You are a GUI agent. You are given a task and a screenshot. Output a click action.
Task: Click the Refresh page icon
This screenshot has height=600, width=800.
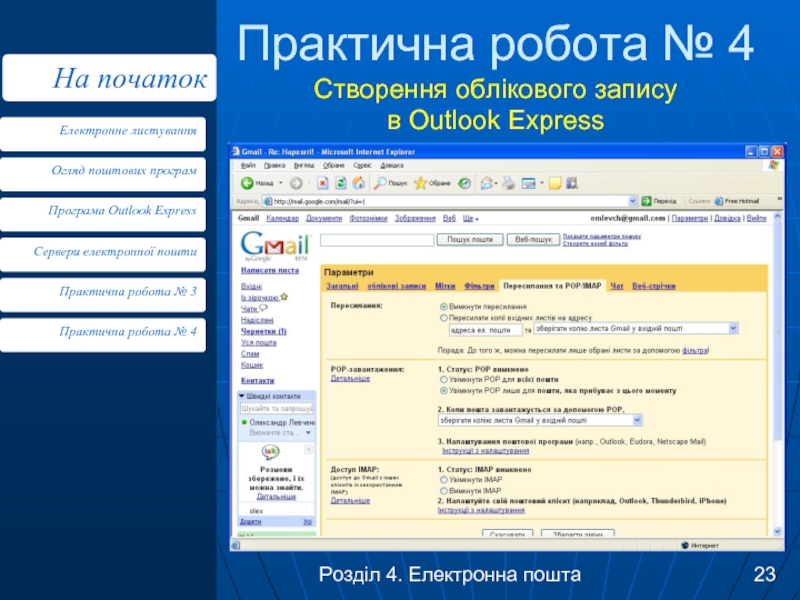point(340,183)
